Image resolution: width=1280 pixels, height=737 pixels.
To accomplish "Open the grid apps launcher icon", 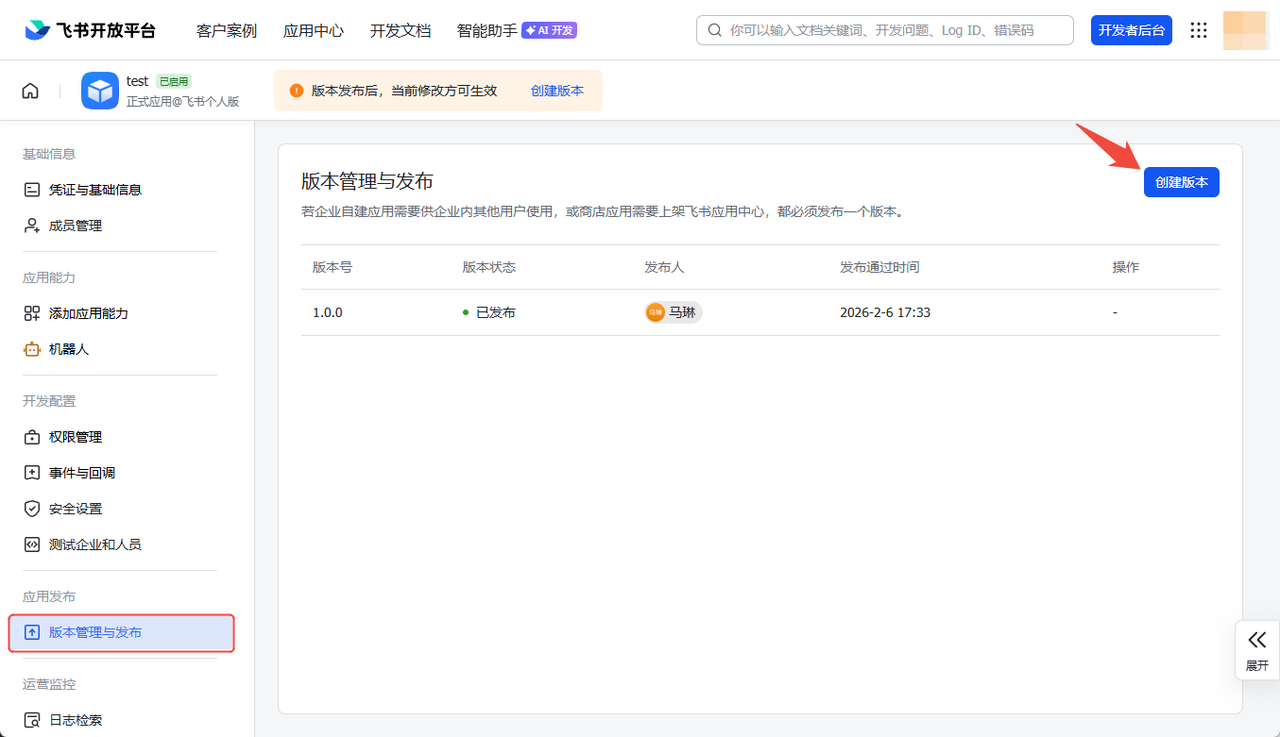I will (1198, 30).
